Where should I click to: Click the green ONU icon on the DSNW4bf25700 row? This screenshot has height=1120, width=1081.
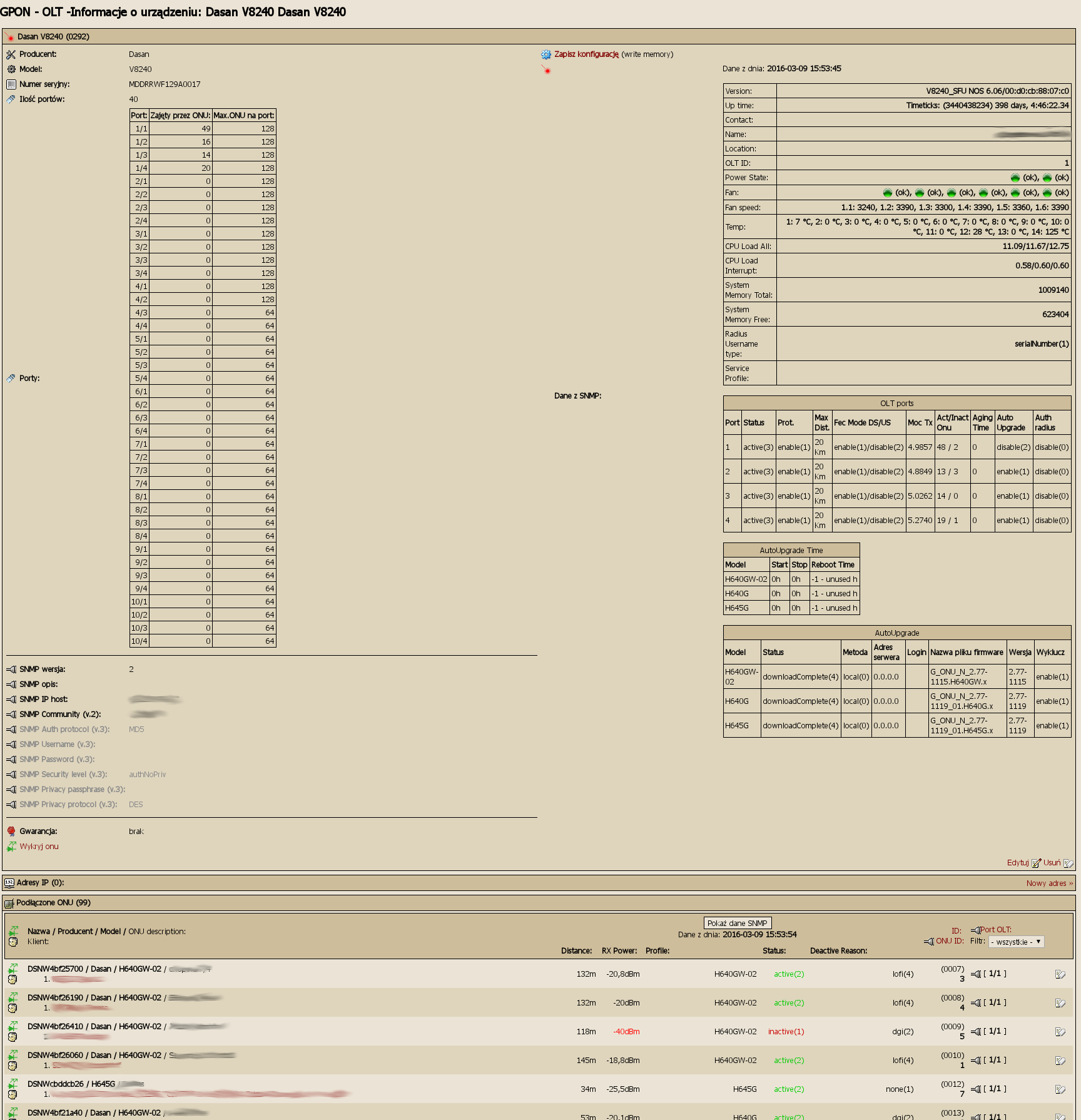(x=13, y=968)
